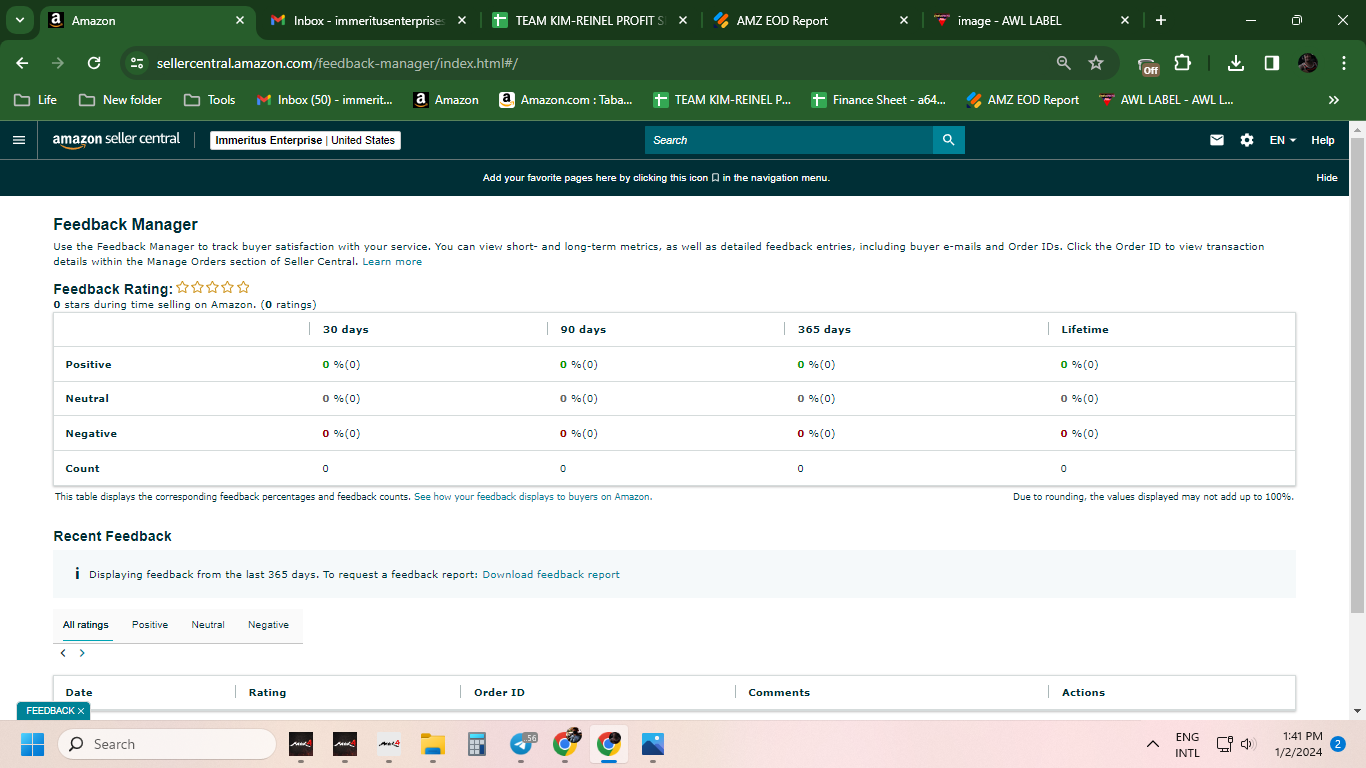Click the Windows Start button

click(x=33, y=744)
